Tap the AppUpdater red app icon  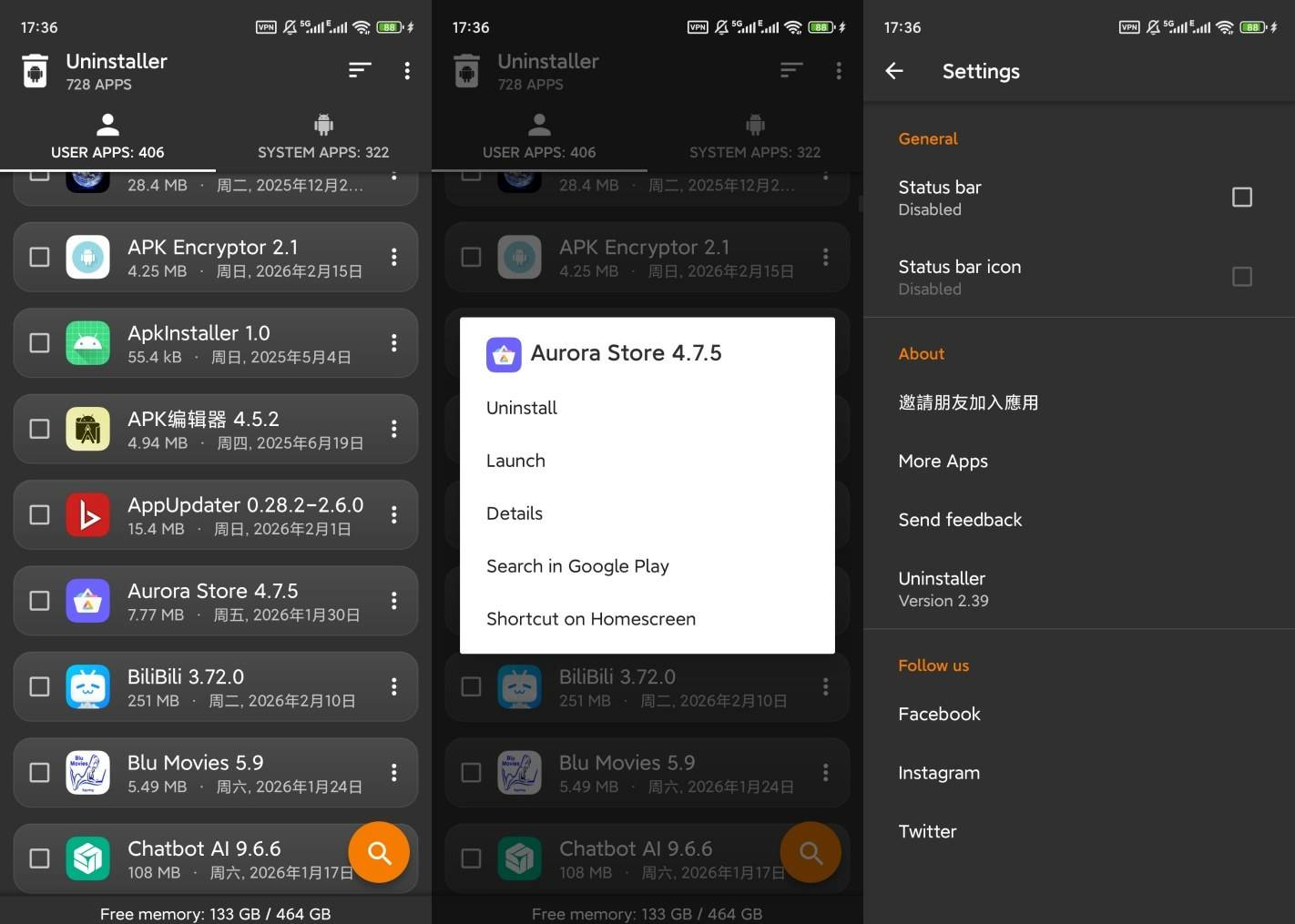click(x=88, y=515)
